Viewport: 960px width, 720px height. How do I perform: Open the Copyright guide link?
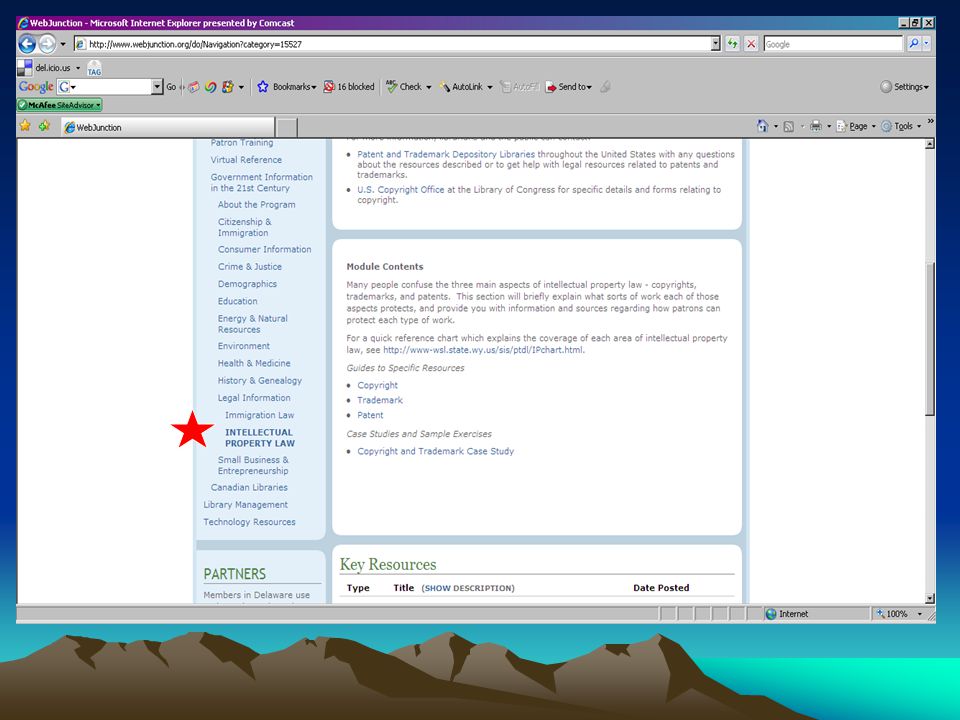click(x=377, y=385)
